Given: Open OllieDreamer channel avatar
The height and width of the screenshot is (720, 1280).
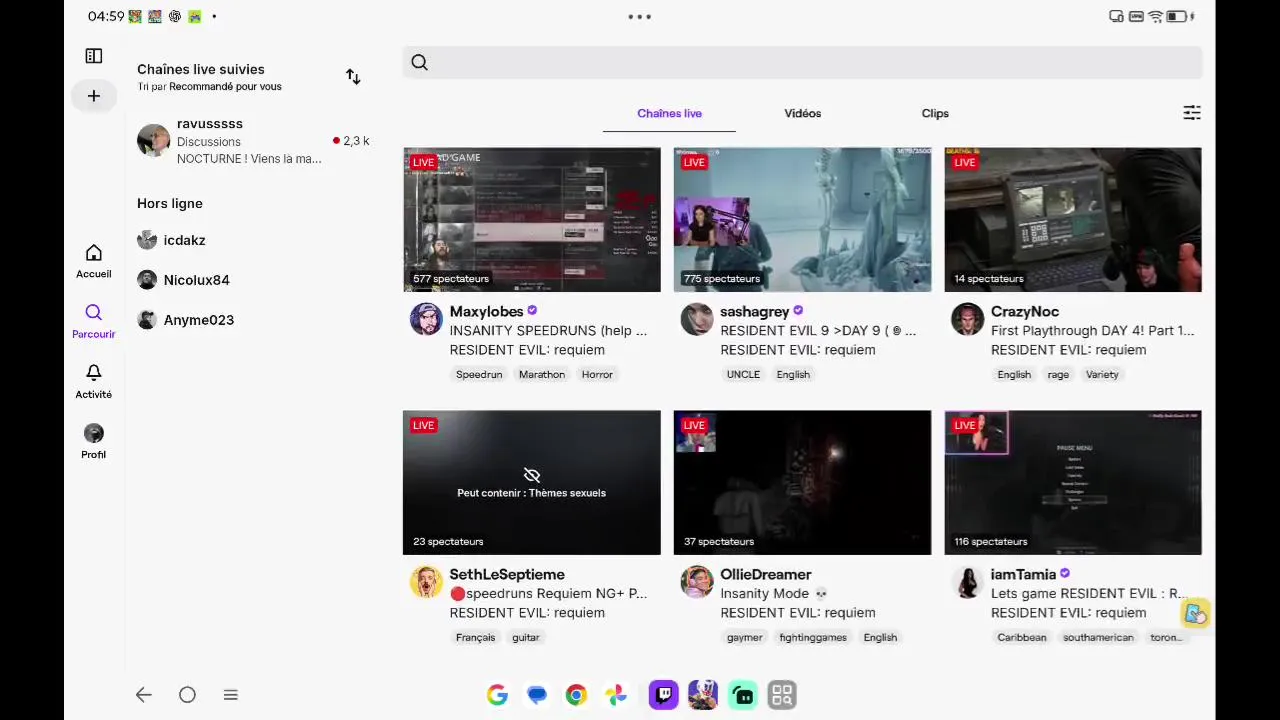Looking at the screenshot, I should (x=697, y=583).
